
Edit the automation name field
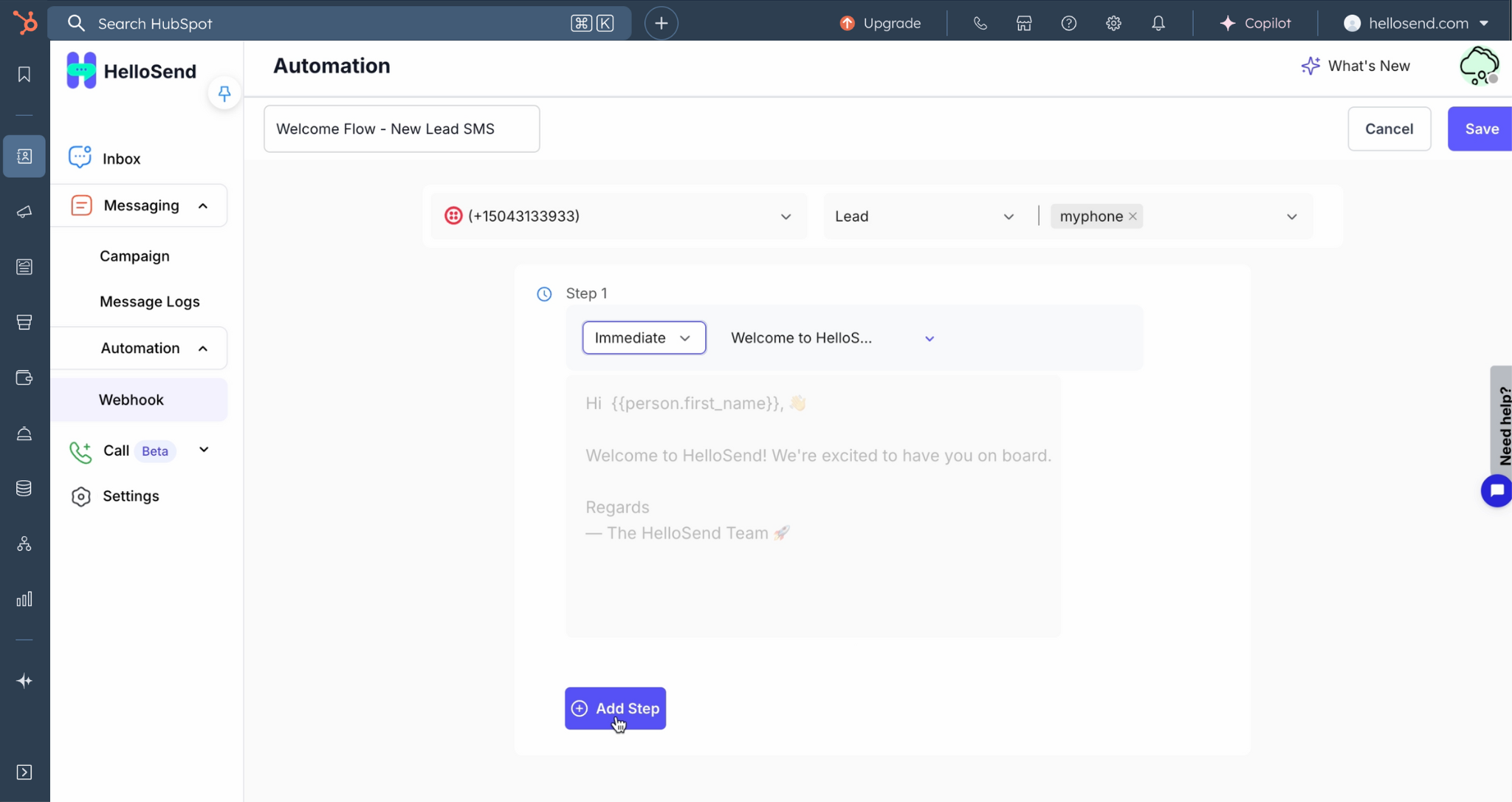pyautogui.click(x=402, y=128)
